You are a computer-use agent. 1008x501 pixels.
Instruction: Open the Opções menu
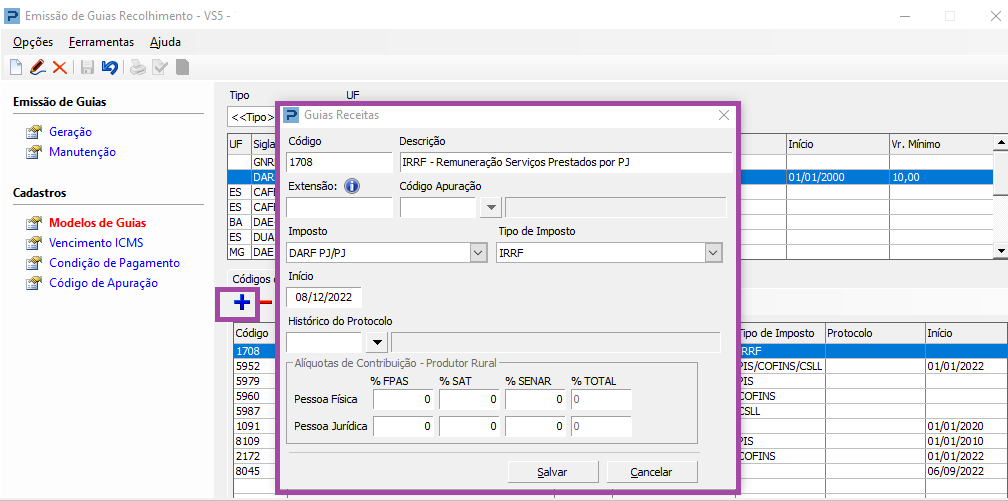33,42
